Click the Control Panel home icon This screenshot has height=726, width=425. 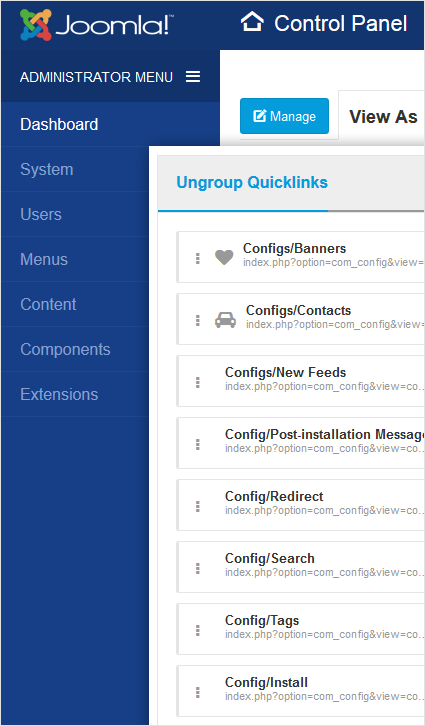[252, 22]
